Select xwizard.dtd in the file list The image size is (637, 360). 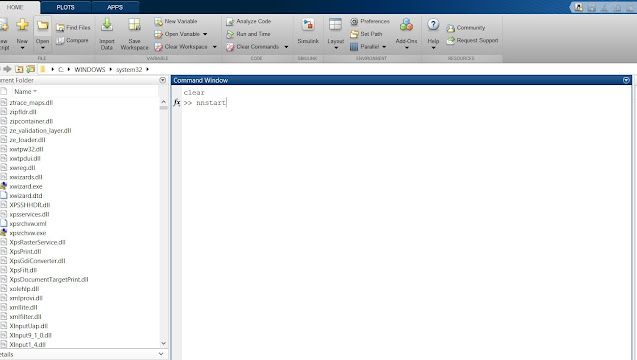tap(26, 195)
